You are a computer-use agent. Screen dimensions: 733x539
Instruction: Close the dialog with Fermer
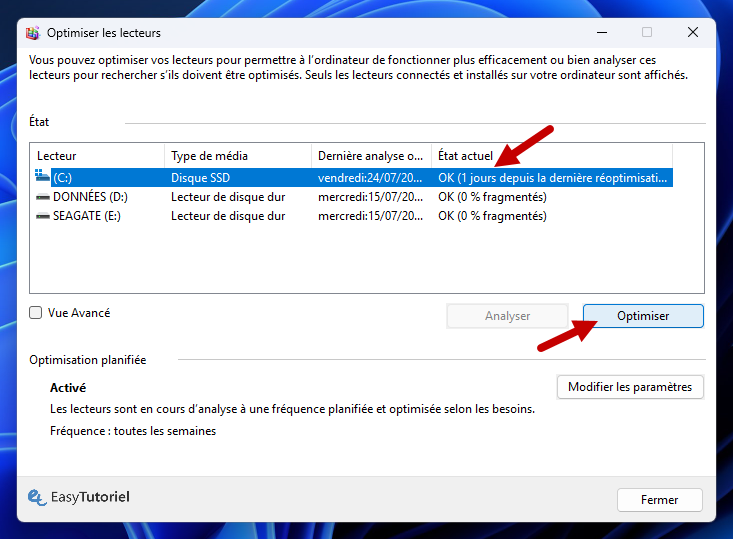tap(659, 500)
